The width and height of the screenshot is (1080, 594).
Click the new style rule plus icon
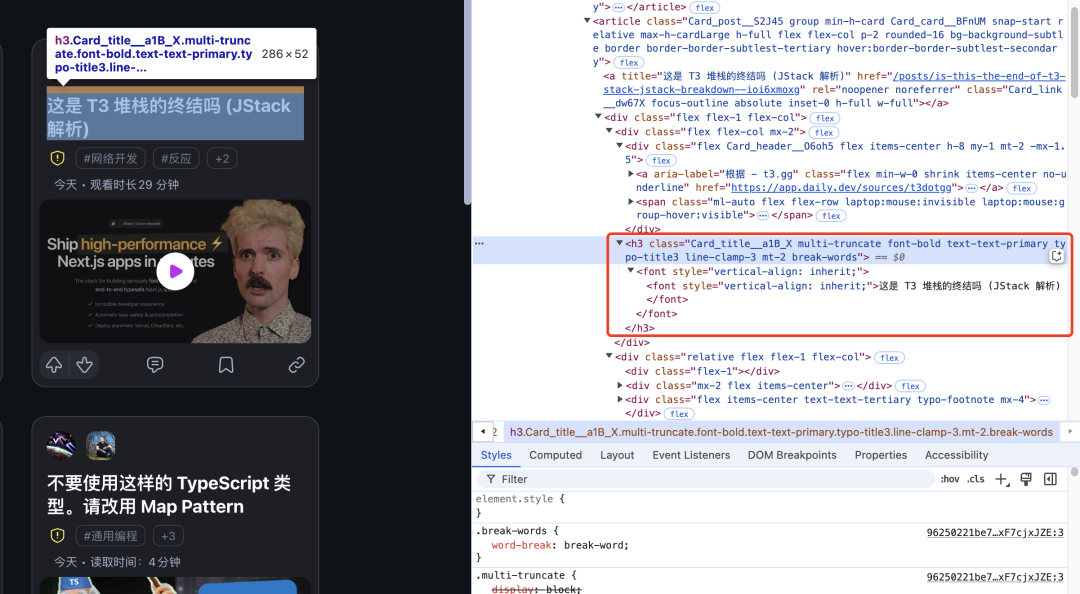point(1002,479)
